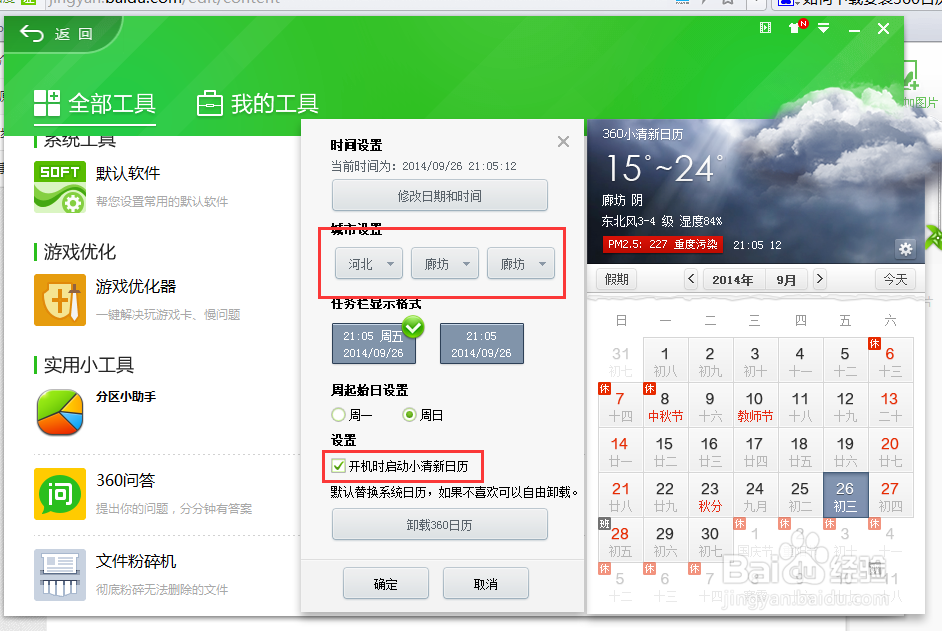Go to previous month arrow
Viewport: 942px width, 631px height.
(x=691, y=279)
